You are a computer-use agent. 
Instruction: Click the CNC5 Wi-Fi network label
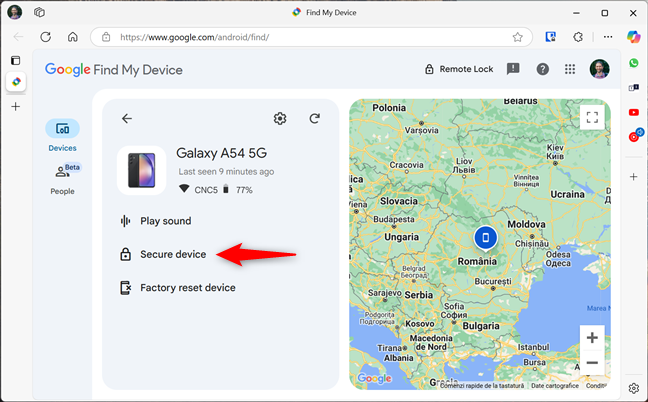(x=206, y=190)
